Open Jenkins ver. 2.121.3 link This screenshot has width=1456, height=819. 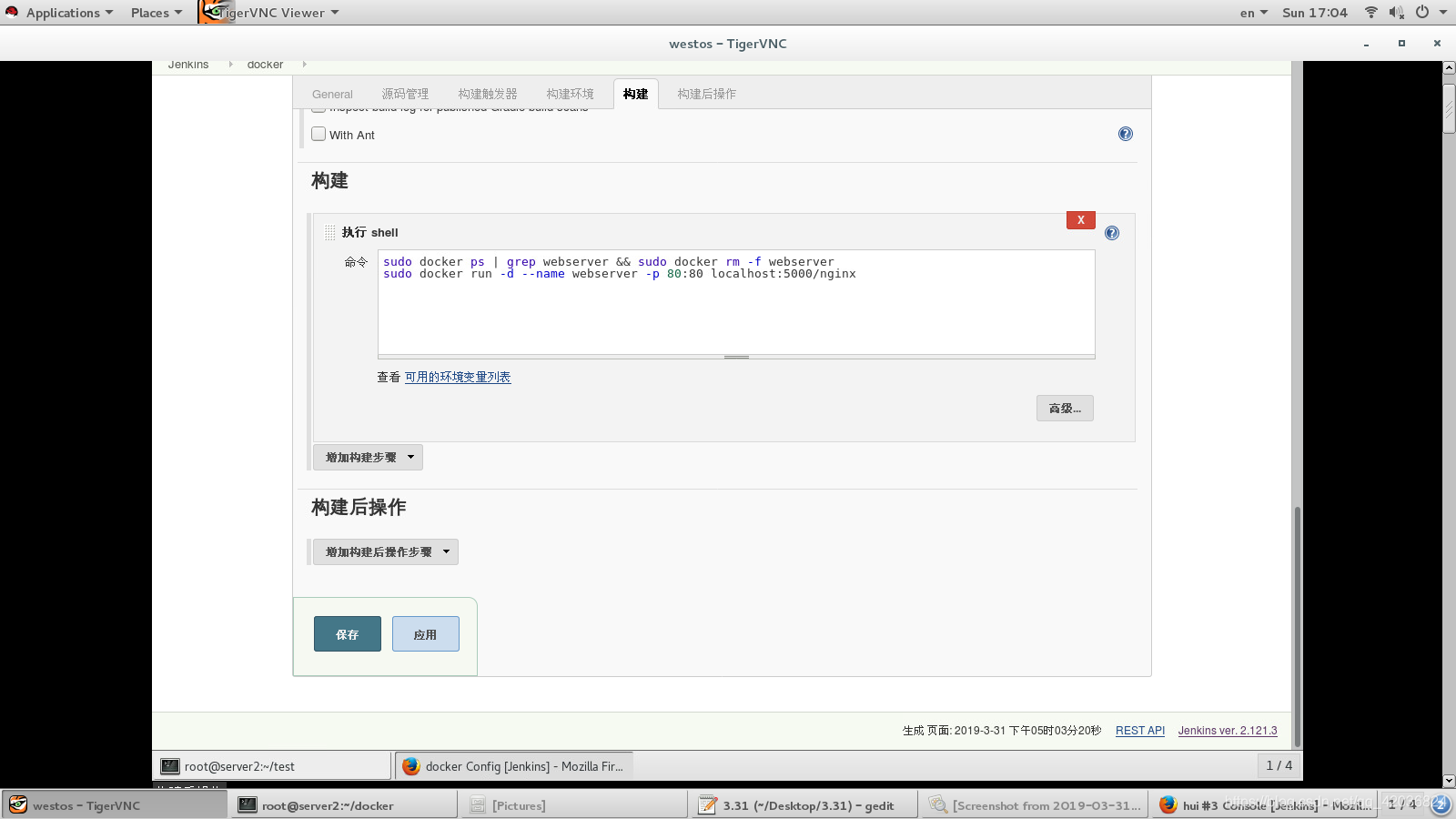(1228, 731)
